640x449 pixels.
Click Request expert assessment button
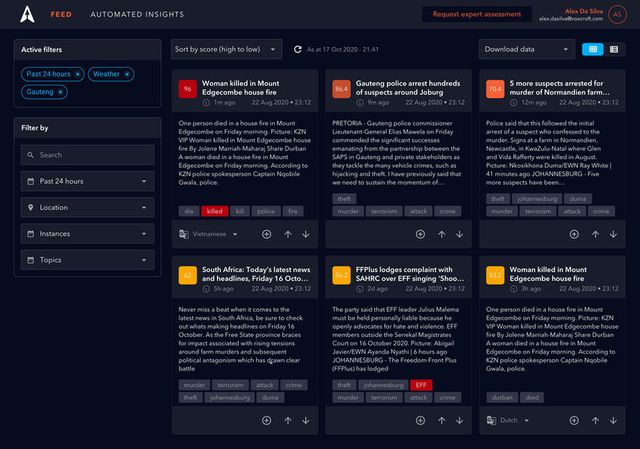point(477,14)
